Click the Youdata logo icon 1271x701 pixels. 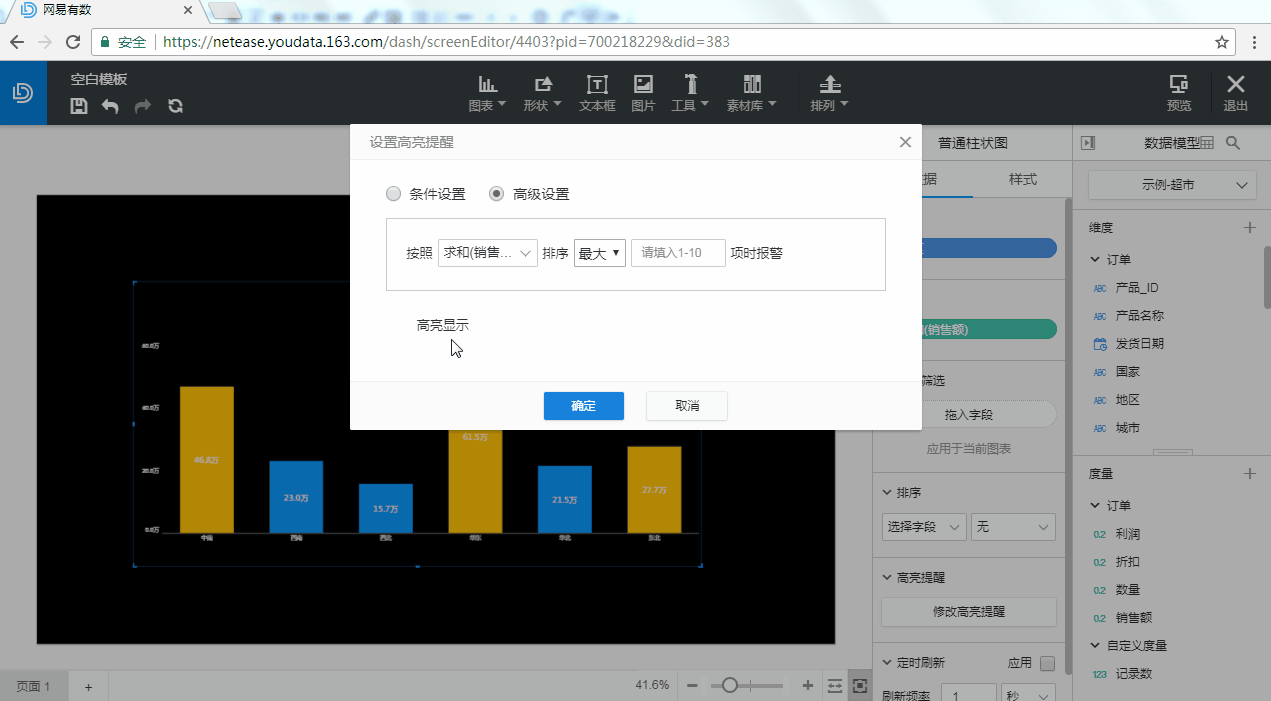tap(22, 93)
